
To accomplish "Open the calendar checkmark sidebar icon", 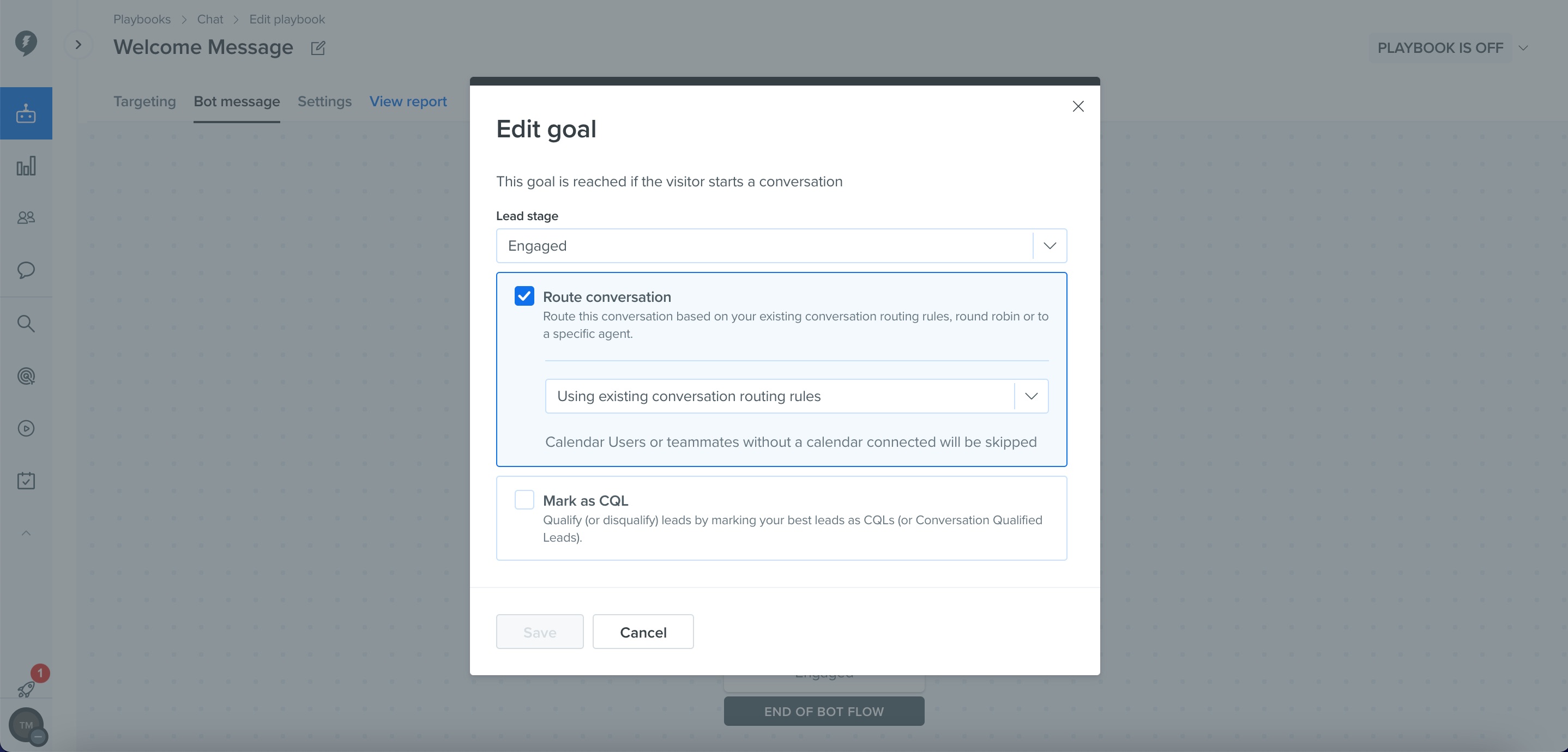I will pyautogui.click(x=26, y=481).
